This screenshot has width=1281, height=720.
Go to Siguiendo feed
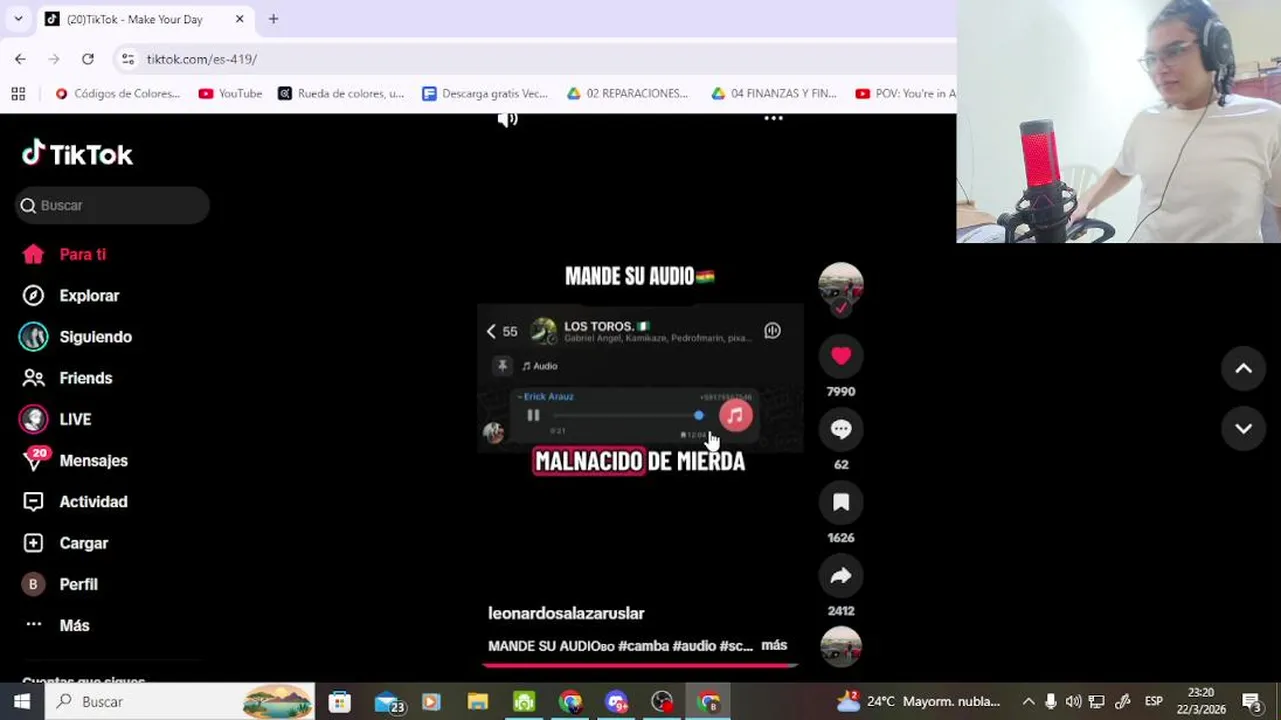coord(76,337)
